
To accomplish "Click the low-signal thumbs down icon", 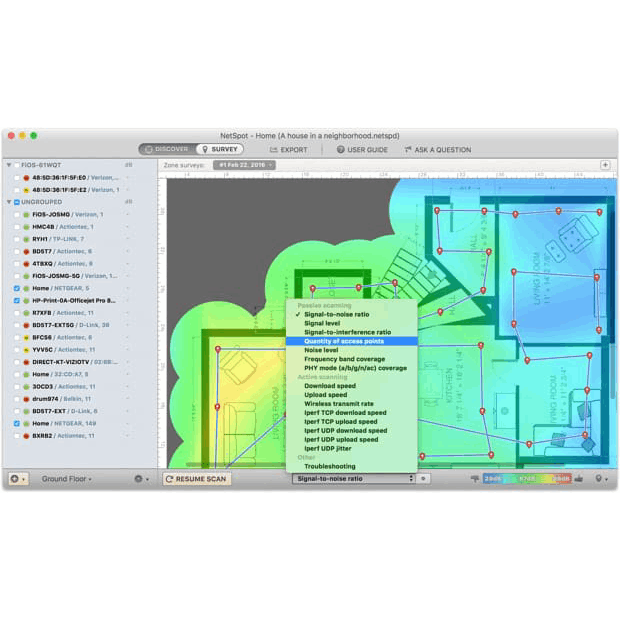I will coord(475,479).
